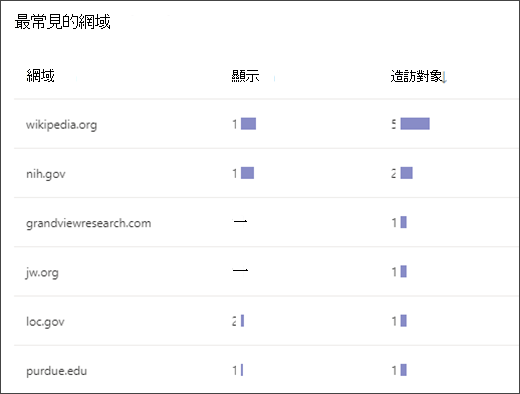Select grandviewresearch.com domain entry
Image resolution: width=520 pixels, height=394 pixels.
88,223
